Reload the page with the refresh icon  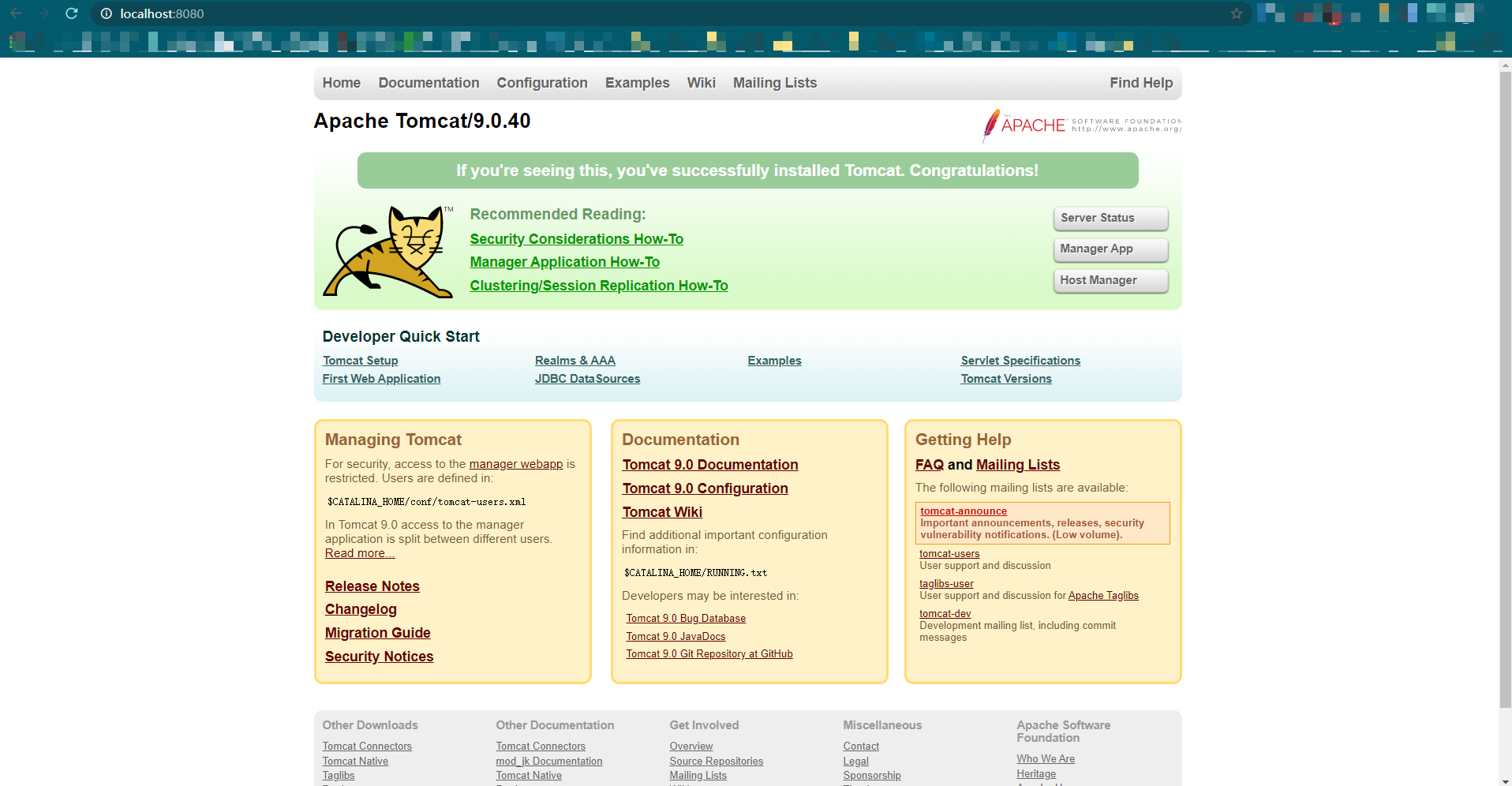coord(71,13)
